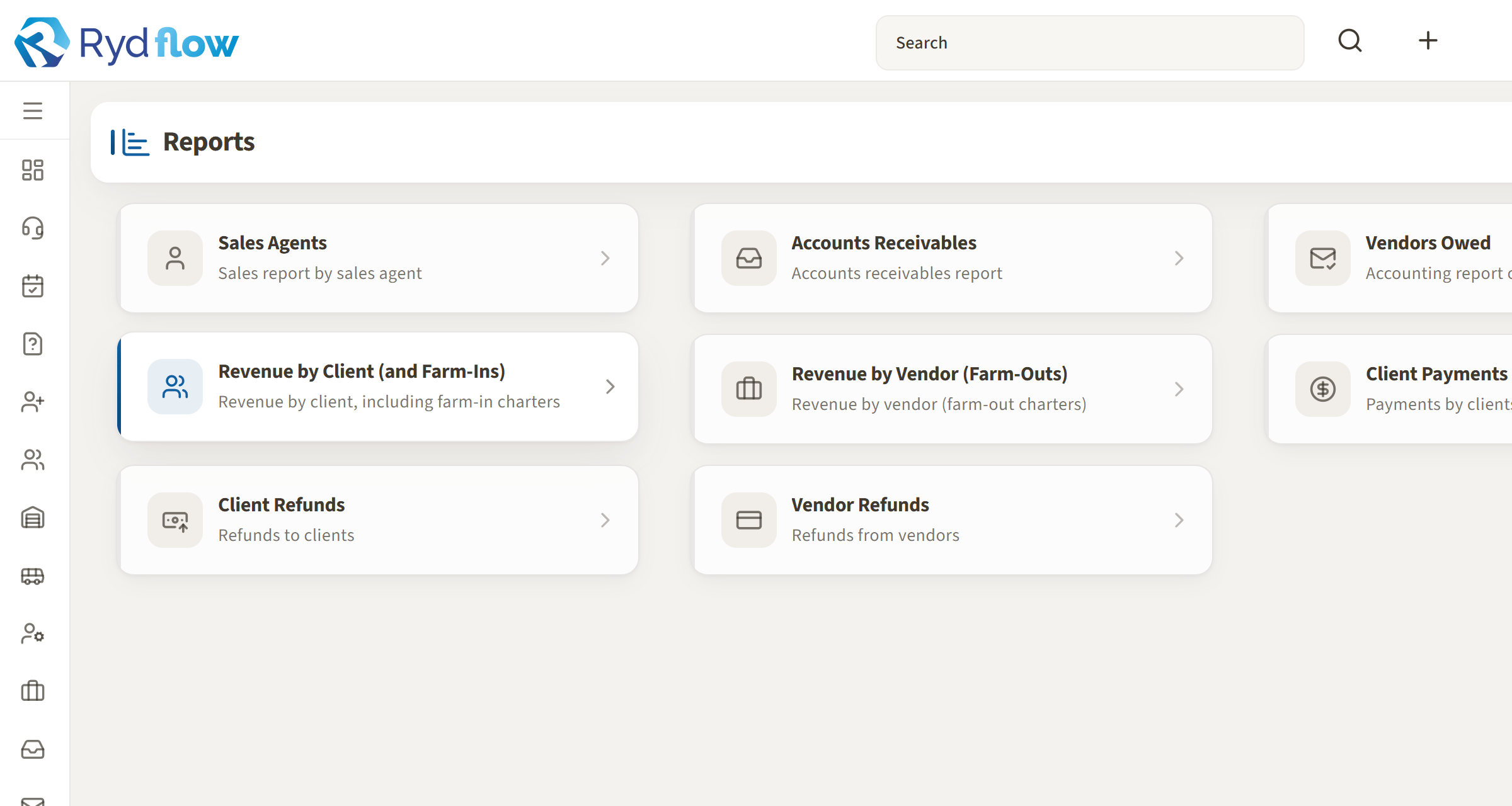Click the Vendors Owed envelope icon

[1323, 258]
